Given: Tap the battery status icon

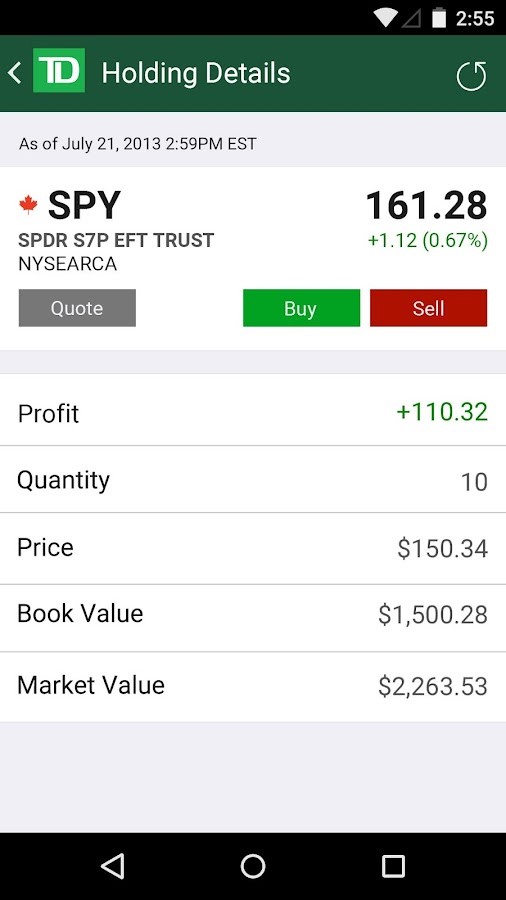Looking at the screenshot, I should point(439,18).
